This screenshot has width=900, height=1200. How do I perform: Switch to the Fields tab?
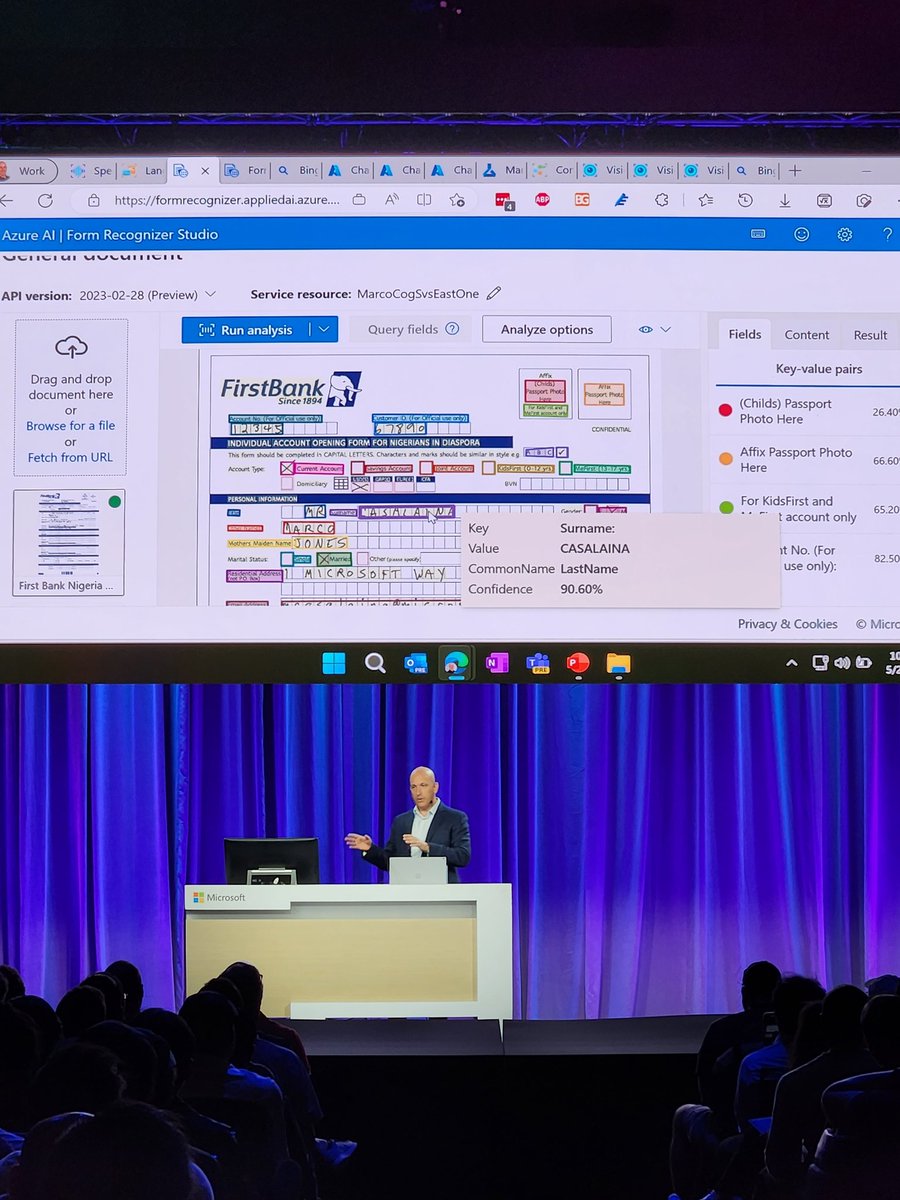[x=744, y=334]
